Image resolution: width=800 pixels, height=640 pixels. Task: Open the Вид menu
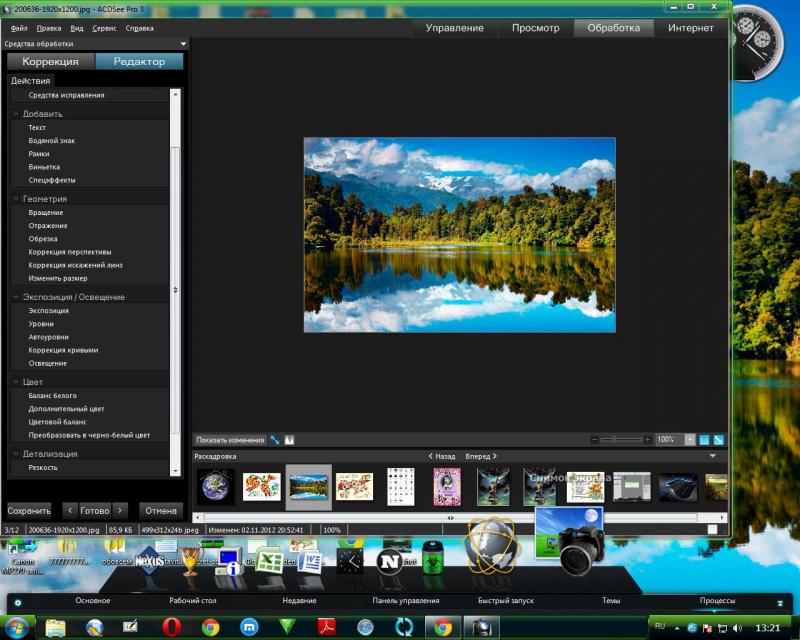[77, 29]
